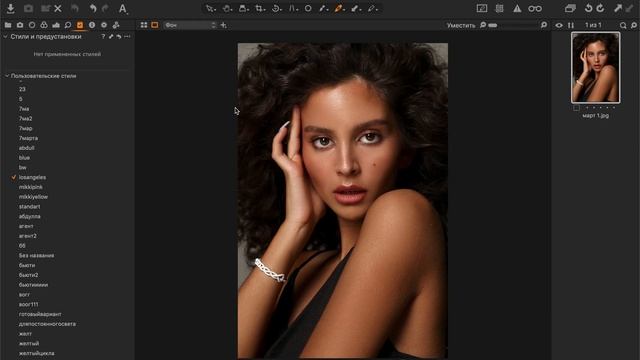Apply the standart style

[x=29, y=207]
